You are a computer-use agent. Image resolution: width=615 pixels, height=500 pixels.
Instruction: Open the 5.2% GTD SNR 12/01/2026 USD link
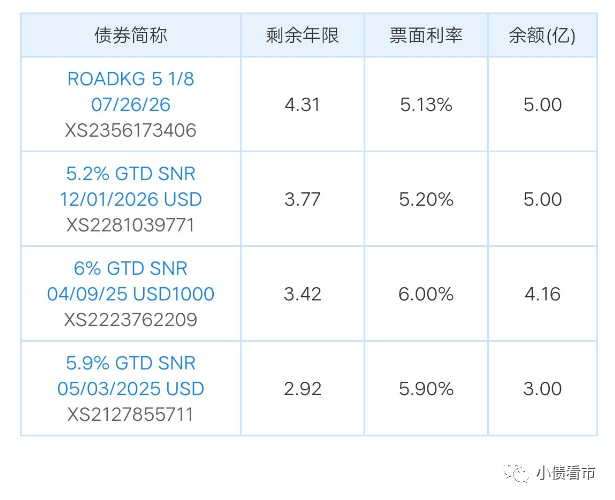coord(130,186)
